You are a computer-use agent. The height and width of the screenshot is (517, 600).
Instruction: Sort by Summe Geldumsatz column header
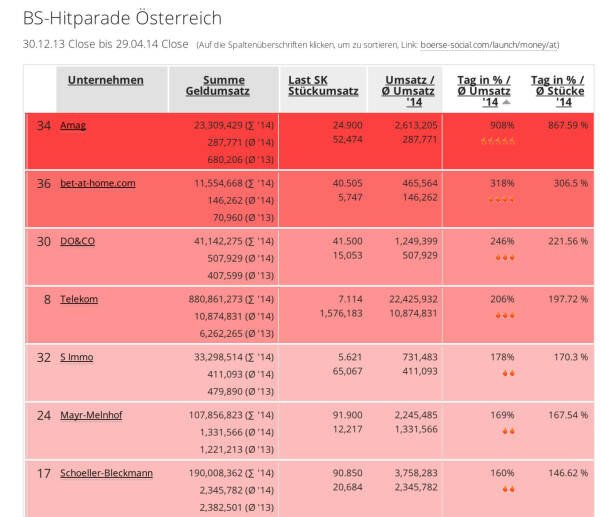click(217, 86)
